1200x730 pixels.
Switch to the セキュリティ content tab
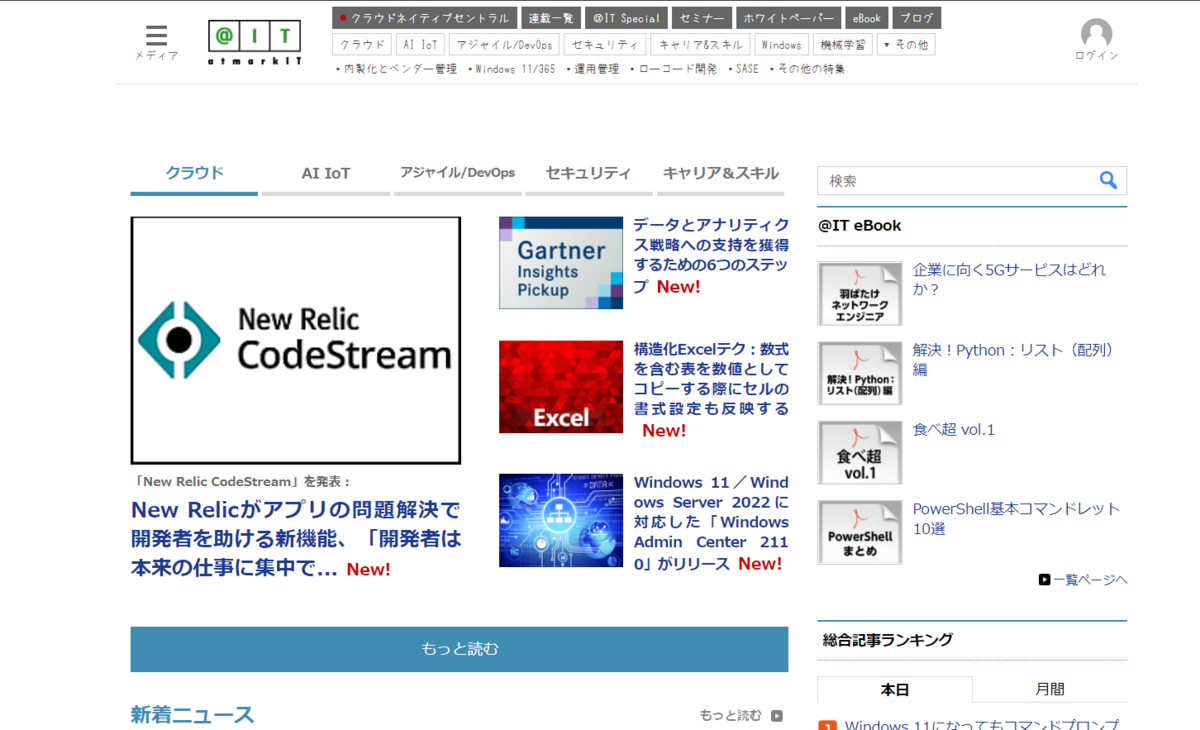(x=589, y=174)
